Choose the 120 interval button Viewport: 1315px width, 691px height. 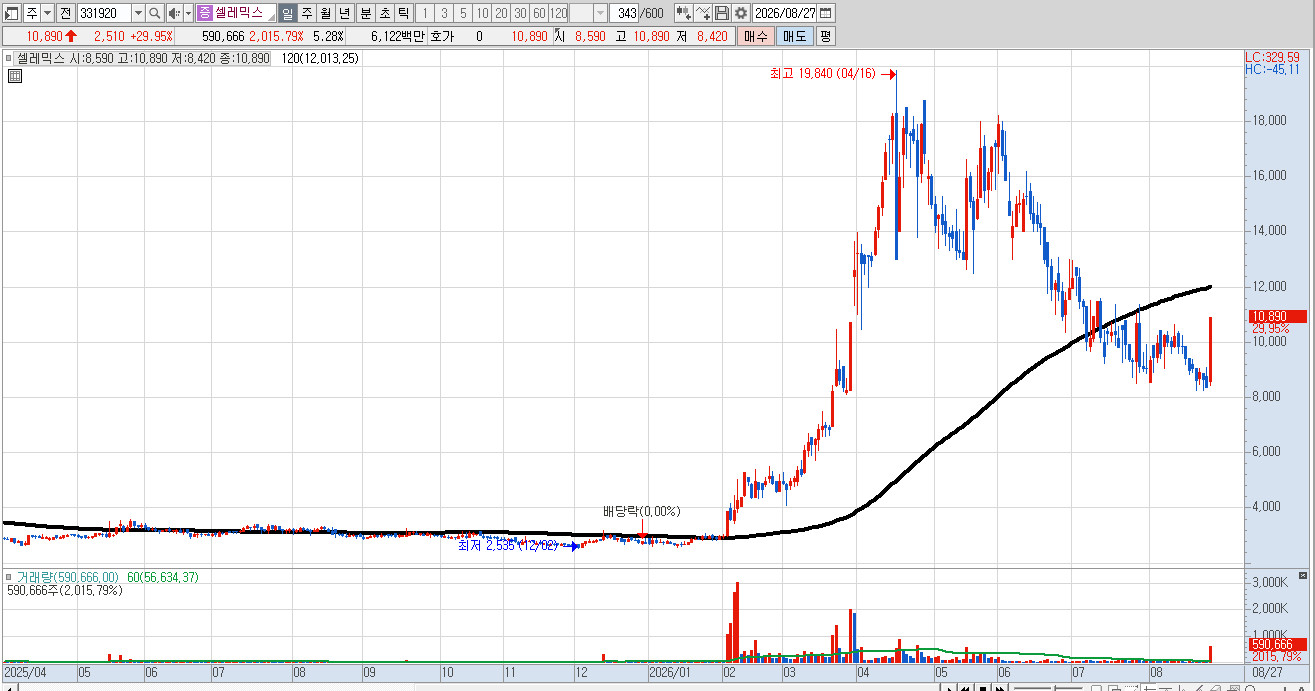point(558,13)
